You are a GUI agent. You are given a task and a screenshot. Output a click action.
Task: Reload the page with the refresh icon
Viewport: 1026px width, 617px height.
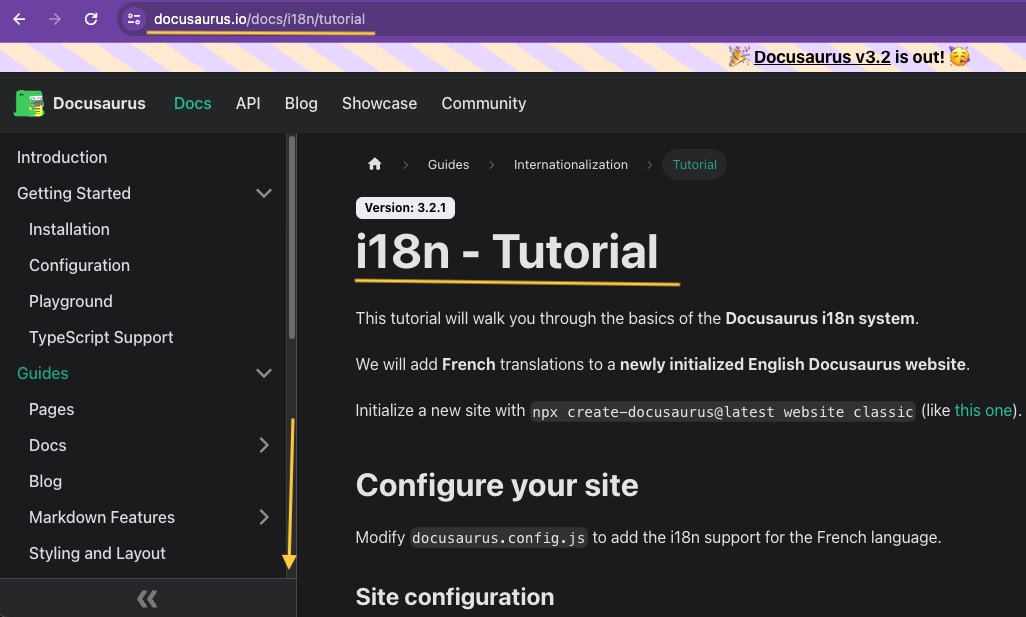coord(91,19)
